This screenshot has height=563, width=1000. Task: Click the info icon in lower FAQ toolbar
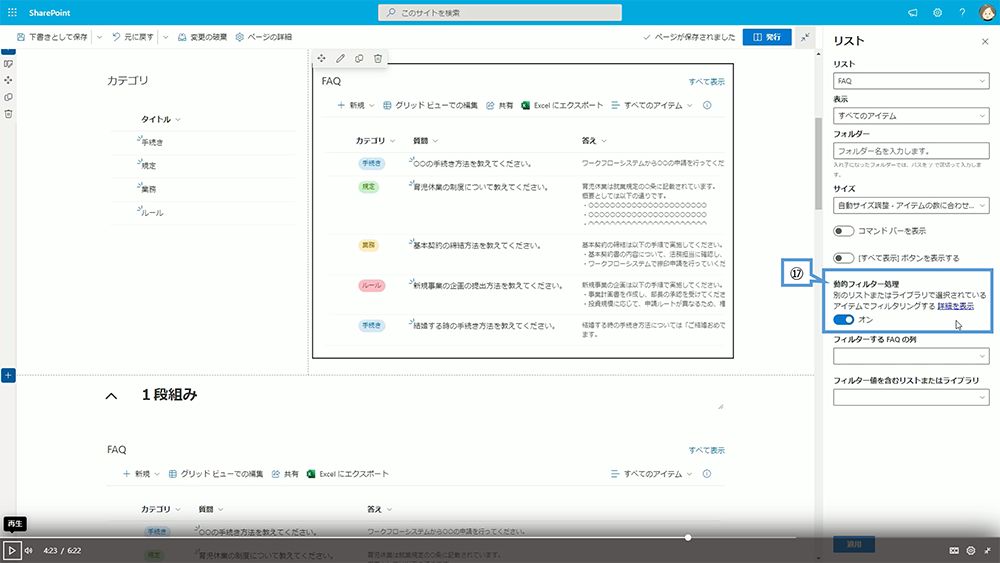(x=707, y=474)
